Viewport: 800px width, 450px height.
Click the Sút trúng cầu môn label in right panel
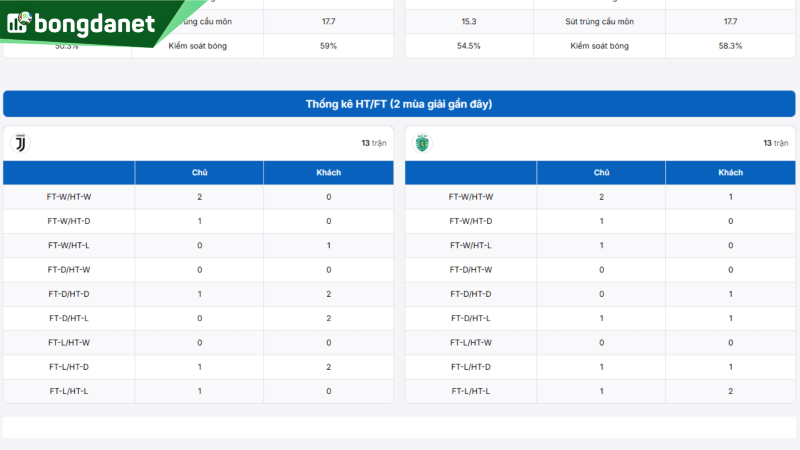[601, 21]
